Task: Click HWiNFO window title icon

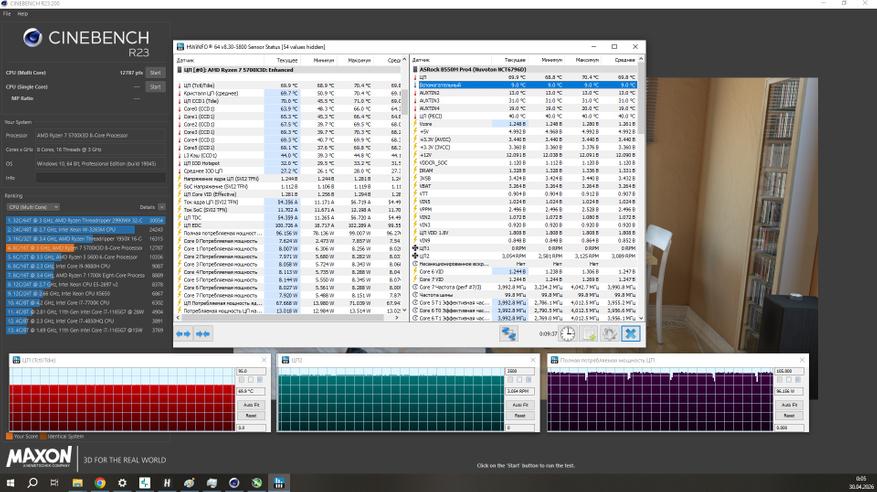Action: coord(180,47)
